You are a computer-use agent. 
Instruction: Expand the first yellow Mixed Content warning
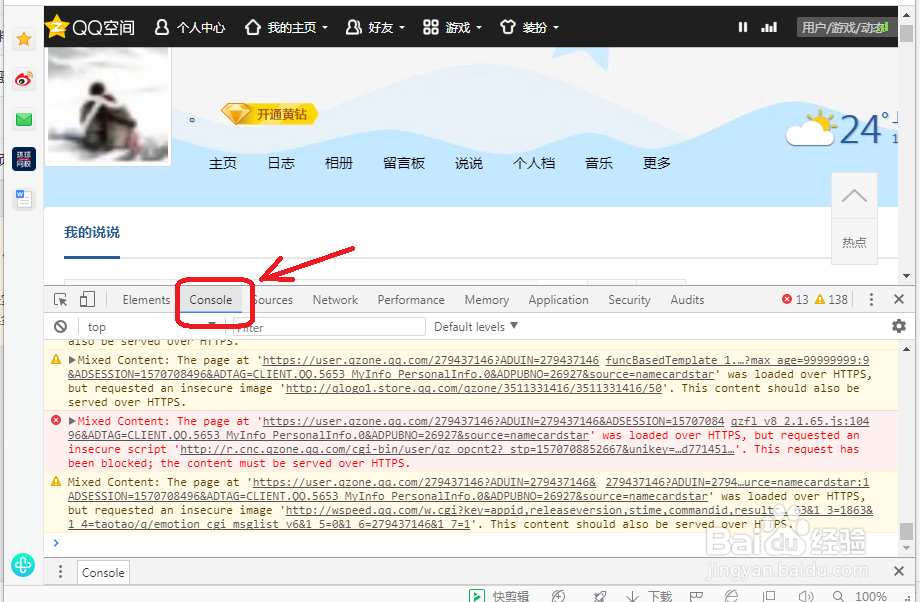[x=73, y=360]
